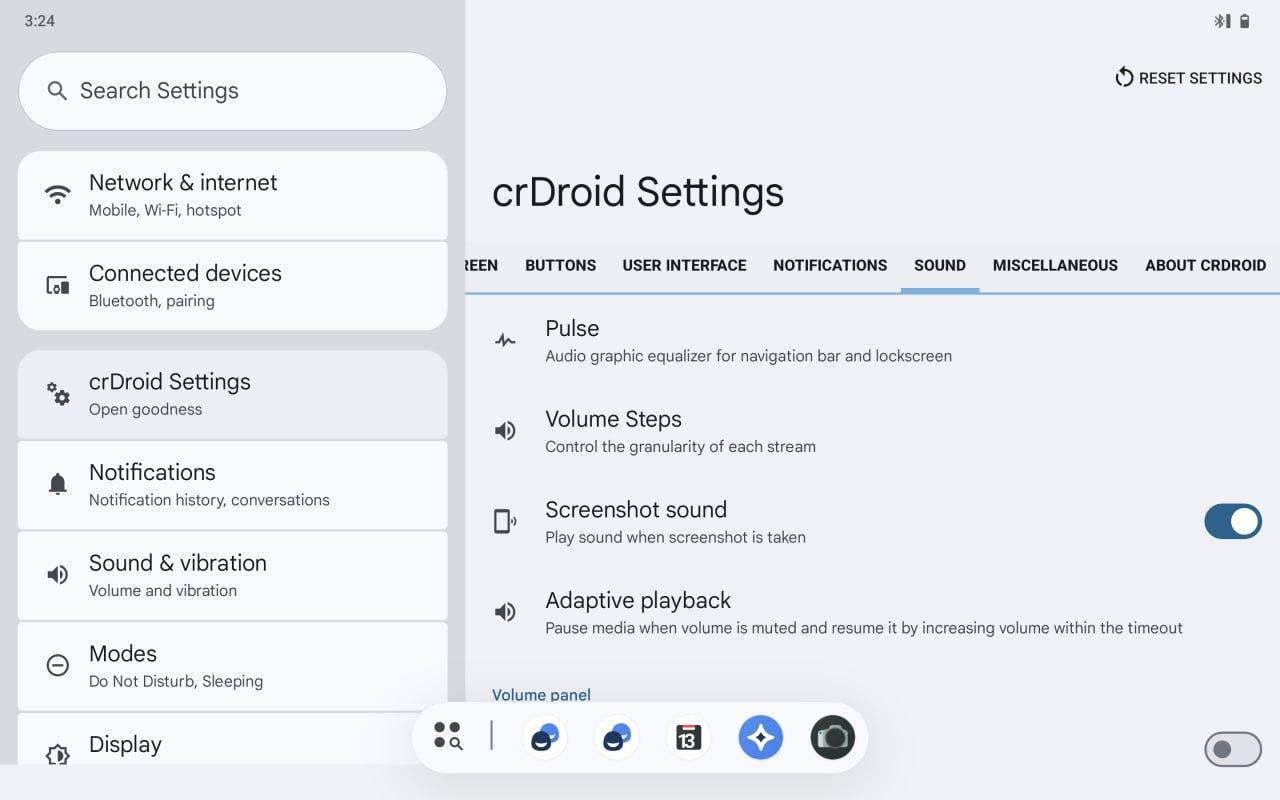Open the calendar app in the taskbar
The image size is (1280, 800).
click(x=688, y=738)
